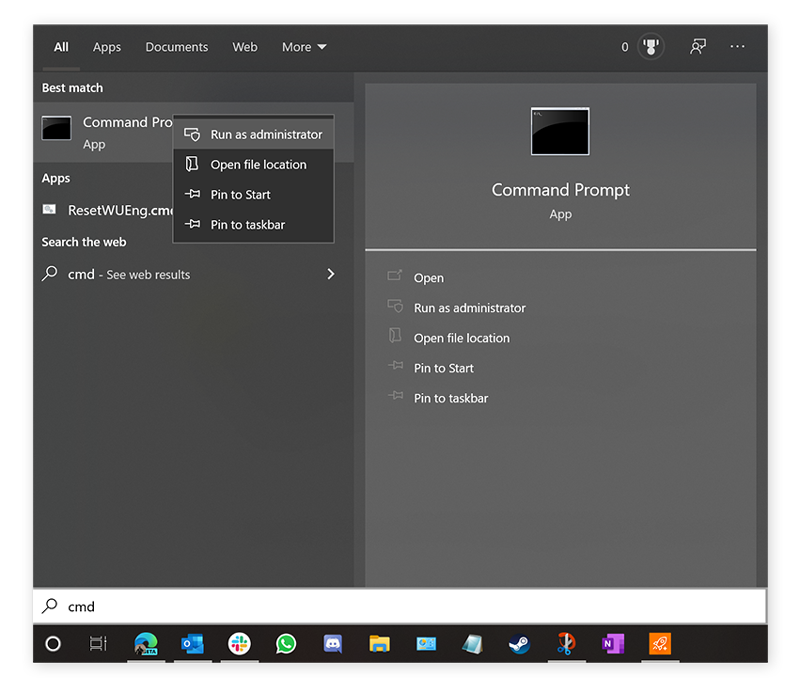This screenshot has height=693, width=800.
Task: Open WhatsApp from the taskbar
Action: coord(286,645)
